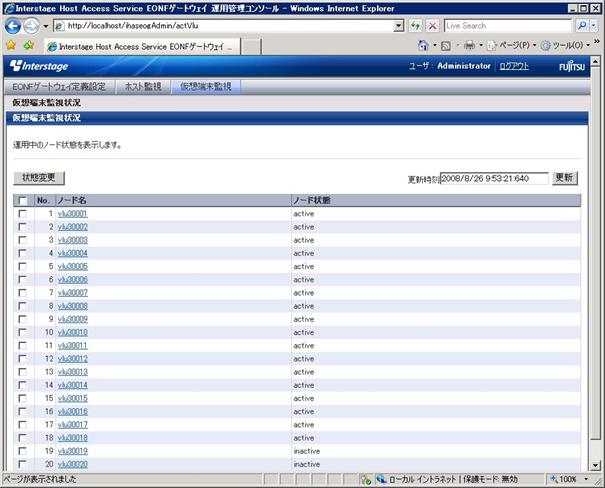The width and height of the screenshot is (605, 488).
Task: Click the 更新 refresh button
Action: point(564,178)
